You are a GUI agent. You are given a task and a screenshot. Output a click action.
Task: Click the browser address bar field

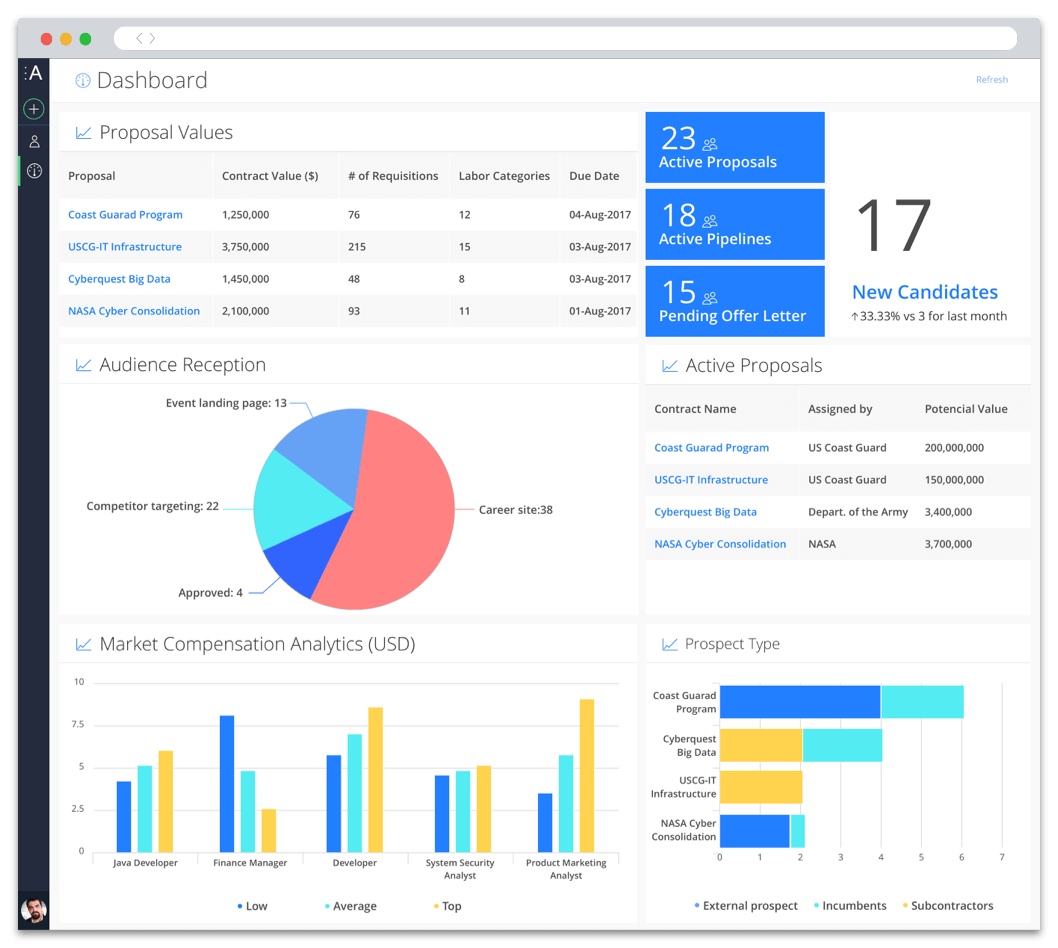pyautogui.click(x=565, y=38)
